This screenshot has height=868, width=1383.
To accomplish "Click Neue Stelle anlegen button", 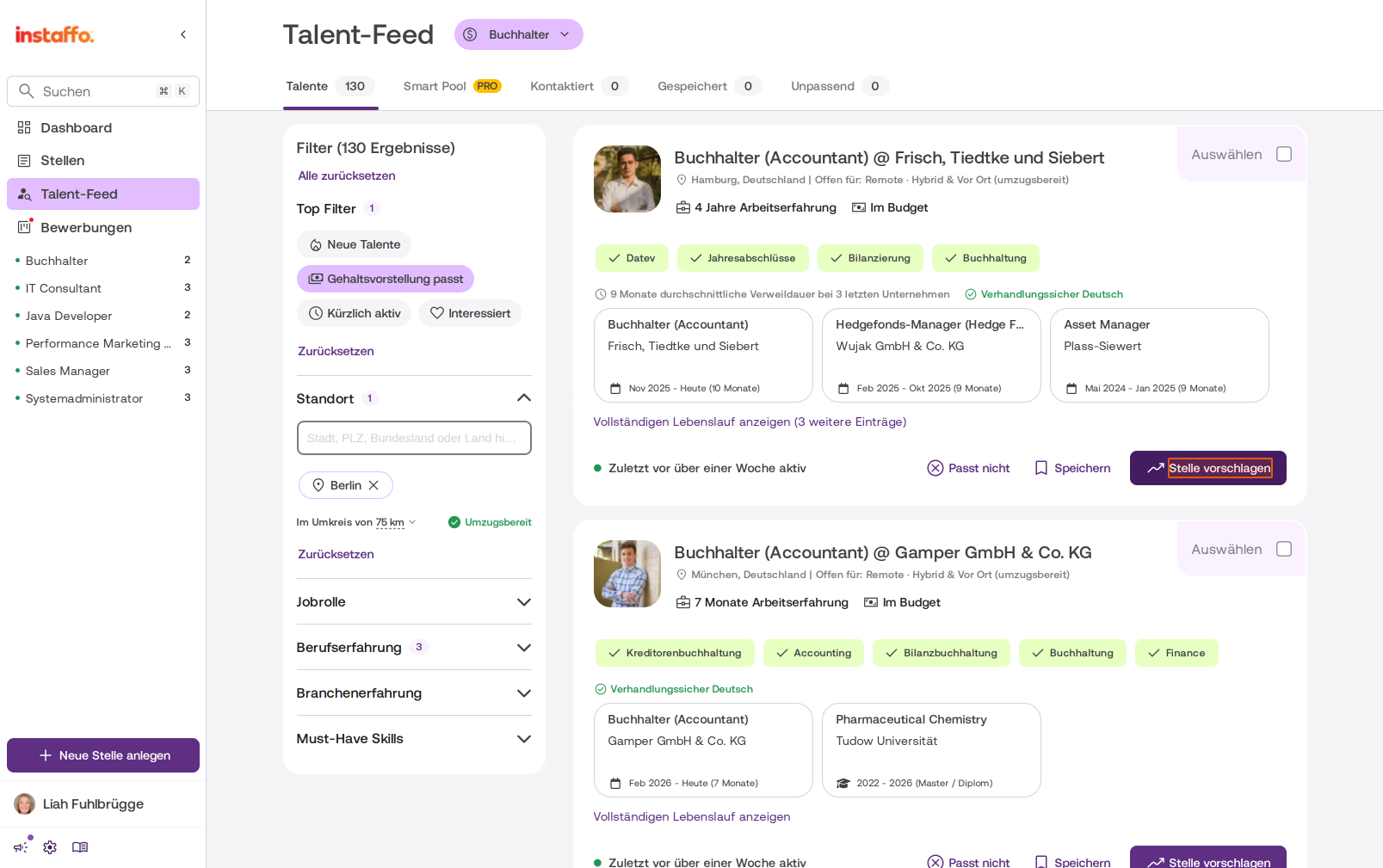I will click(103, 755).
